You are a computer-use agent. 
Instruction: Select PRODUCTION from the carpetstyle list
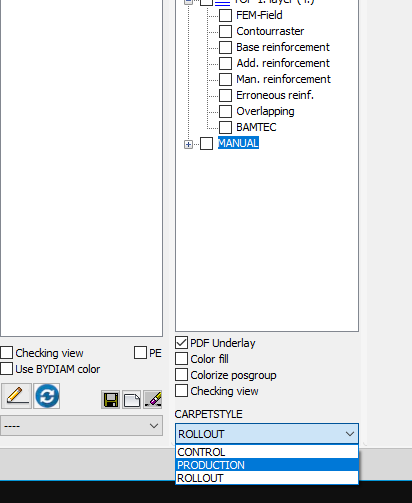(267, 465)
